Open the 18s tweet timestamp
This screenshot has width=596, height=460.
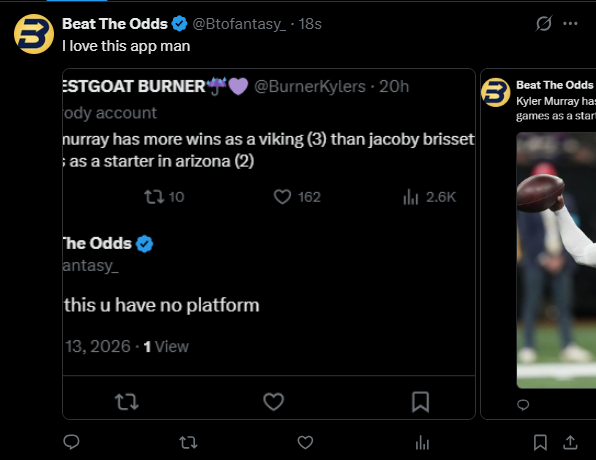(x=310, y=24)
